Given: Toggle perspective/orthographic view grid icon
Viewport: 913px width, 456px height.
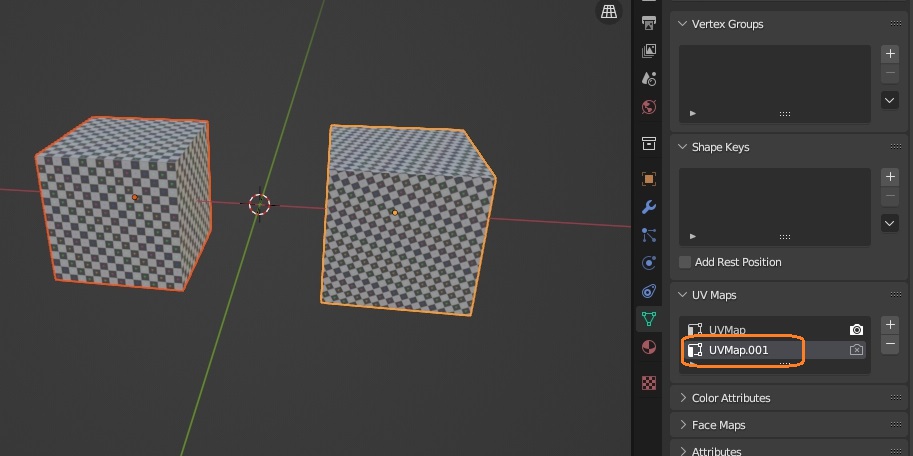Looking at the screenshot, I should click(x=609, y=12).
